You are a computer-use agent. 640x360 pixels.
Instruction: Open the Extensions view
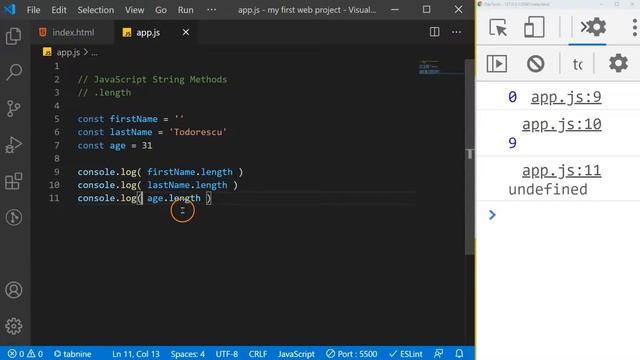[x=13, y=181]
